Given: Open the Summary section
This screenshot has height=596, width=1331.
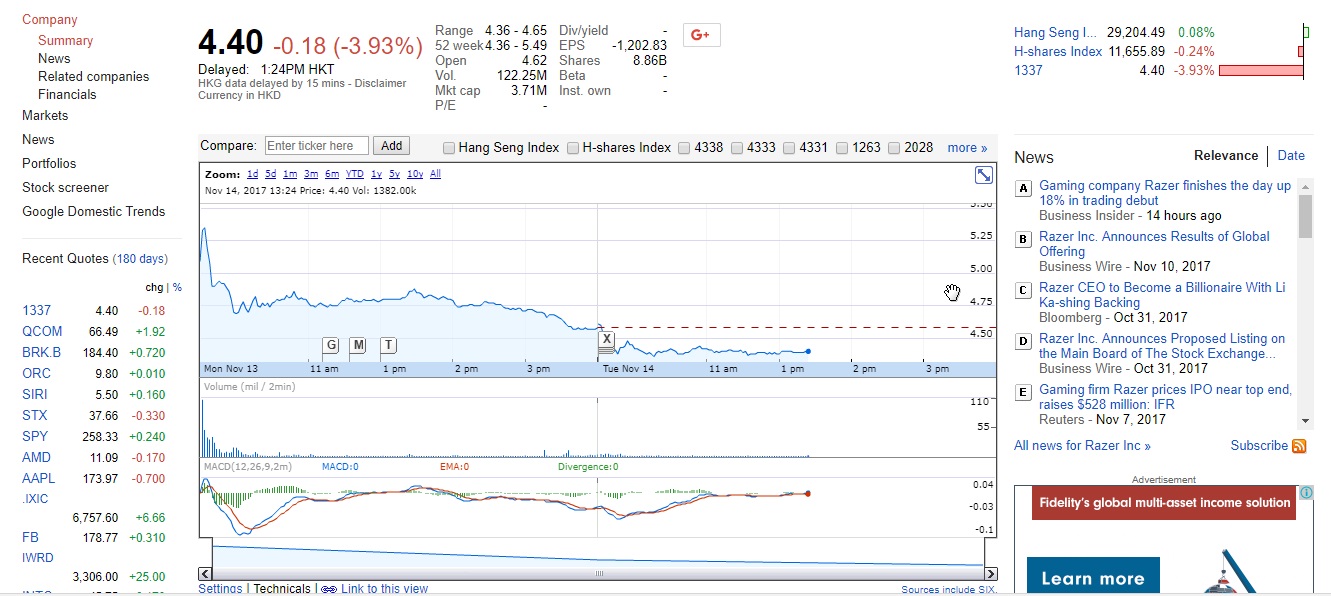Looking at the screenshot, I should tap(65, 40).
